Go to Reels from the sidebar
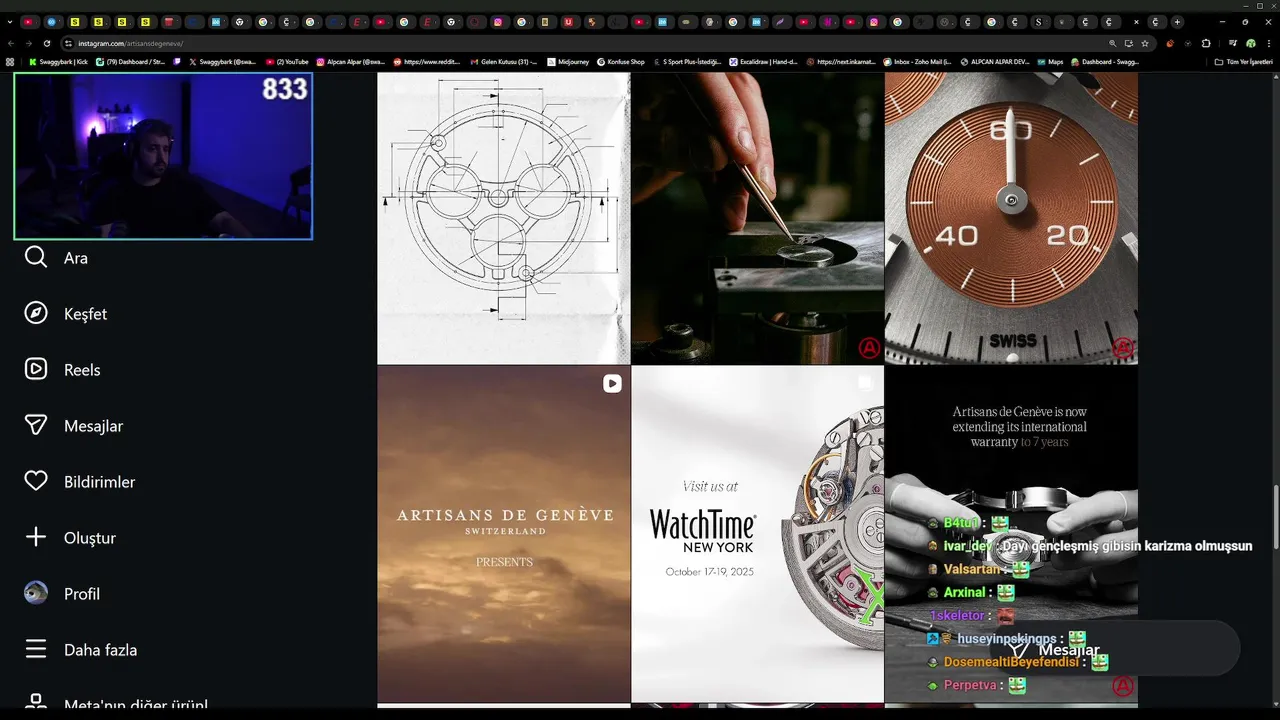 tap(62, 370)
